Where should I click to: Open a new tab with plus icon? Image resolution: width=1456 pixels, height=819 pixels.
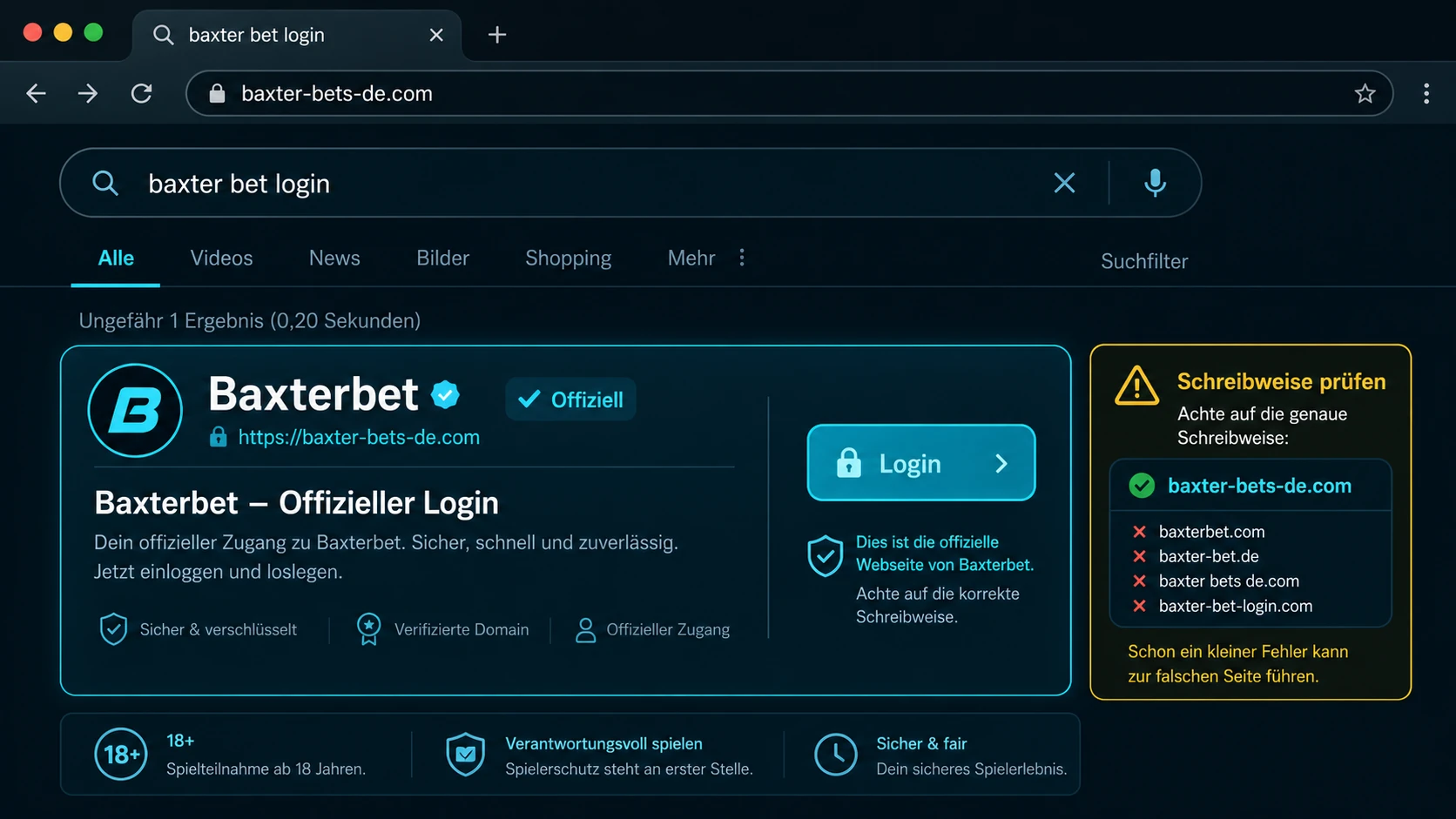click(497, 35)
